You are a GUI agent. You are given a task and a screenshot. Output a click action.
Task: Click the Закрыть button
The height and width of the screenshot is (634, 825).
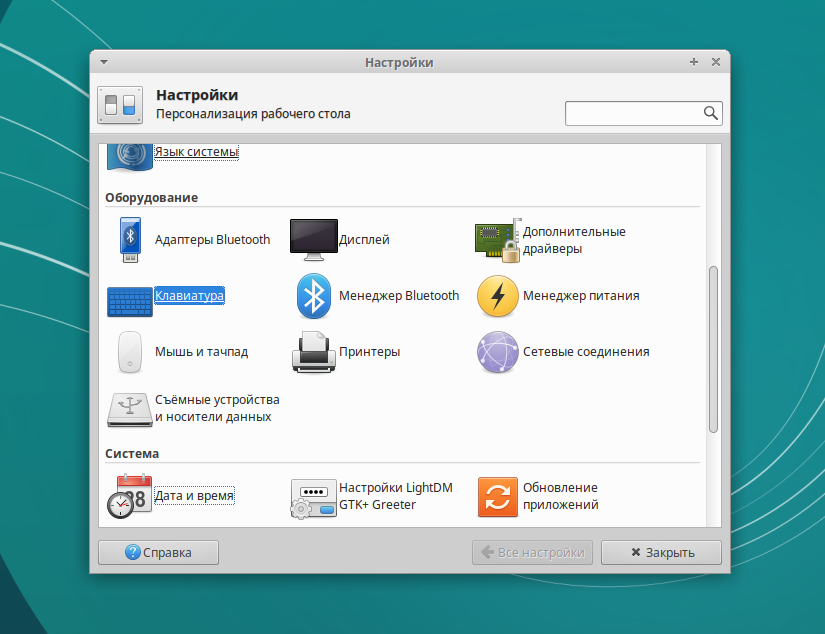pos(661,552)
